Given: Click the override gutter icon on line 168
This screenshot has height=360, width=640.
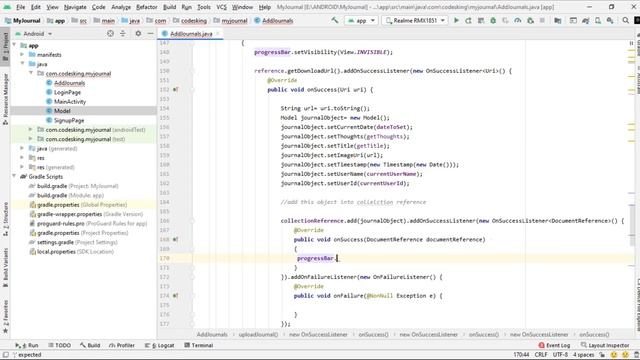Looking at the screenshot, I should pyautogui.click(x=175, y=240).
